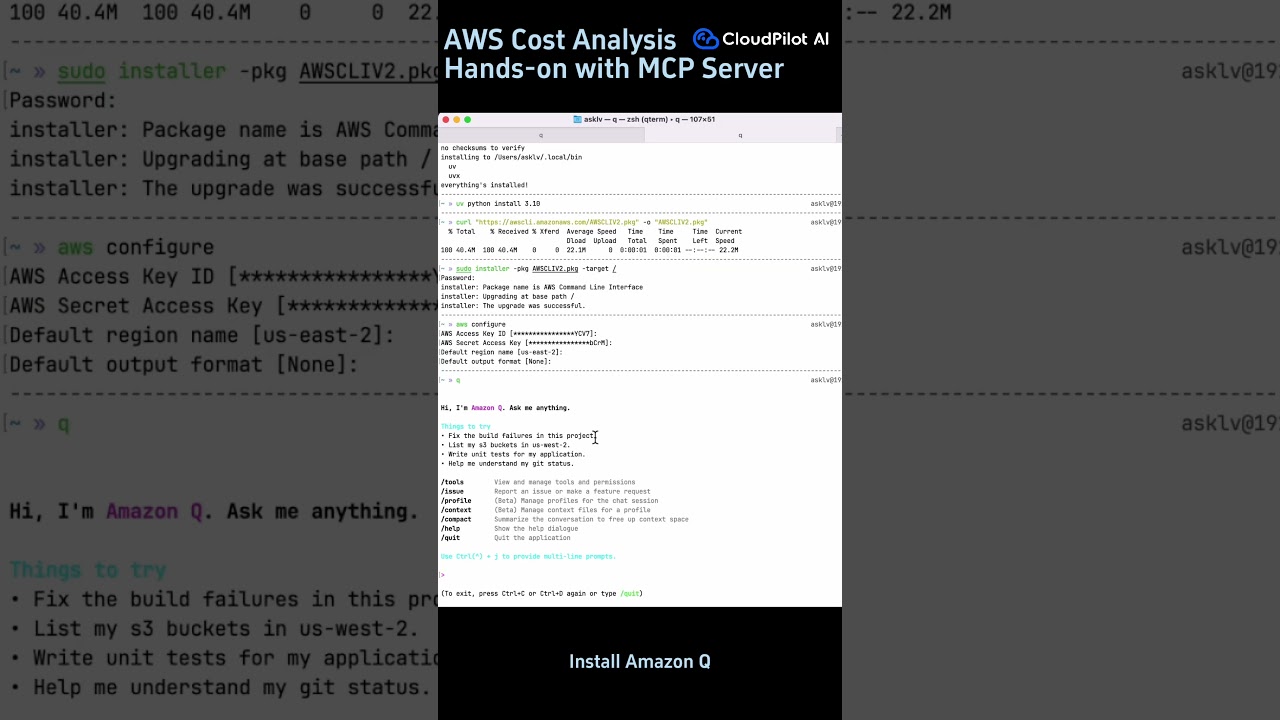Click the 'aws configure' command line
The width and height of the screenshot is (1280, 720).
pos(480,325)
